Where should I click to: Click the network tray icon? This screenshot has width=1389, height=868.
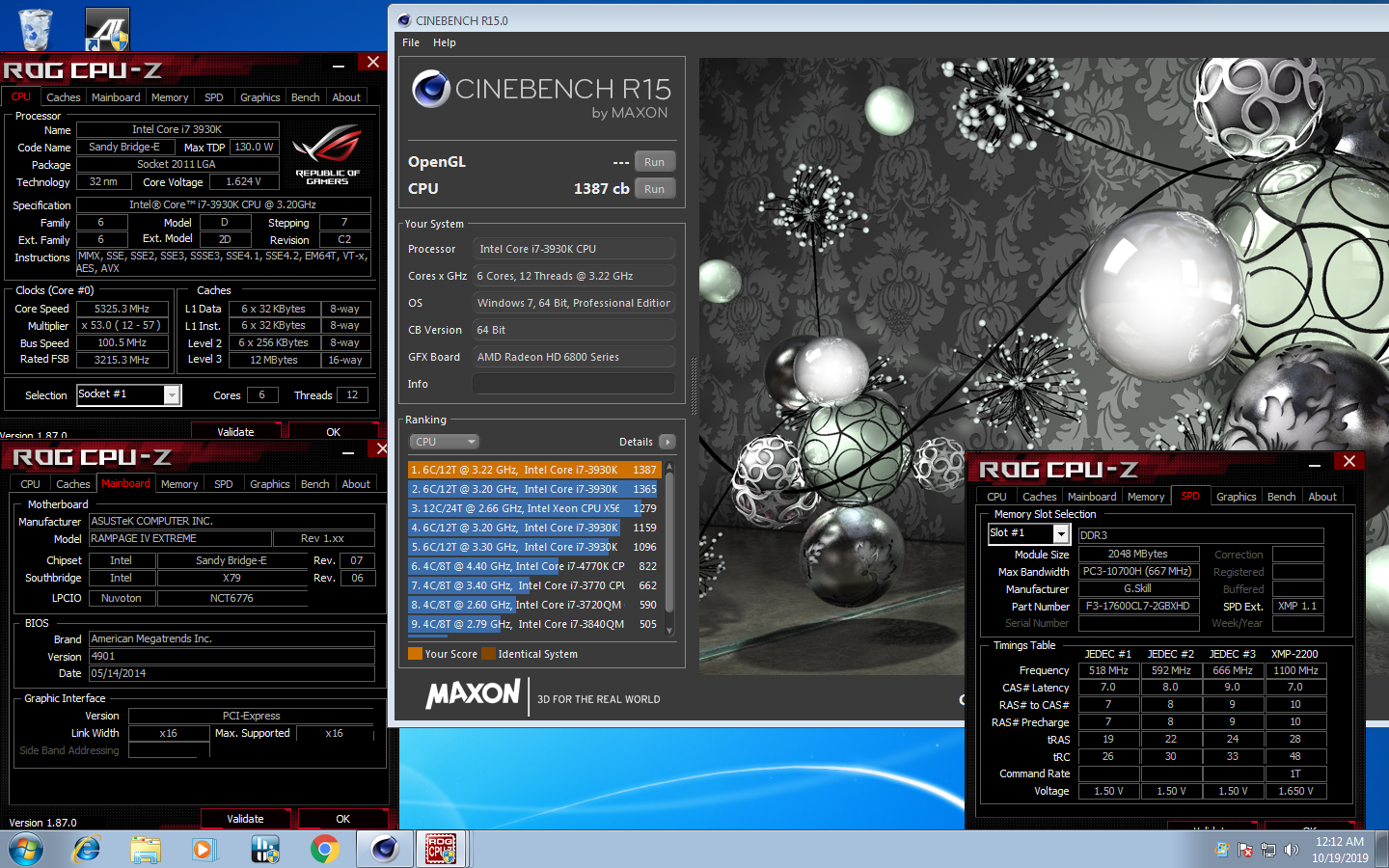click(x=1268, y=850)
